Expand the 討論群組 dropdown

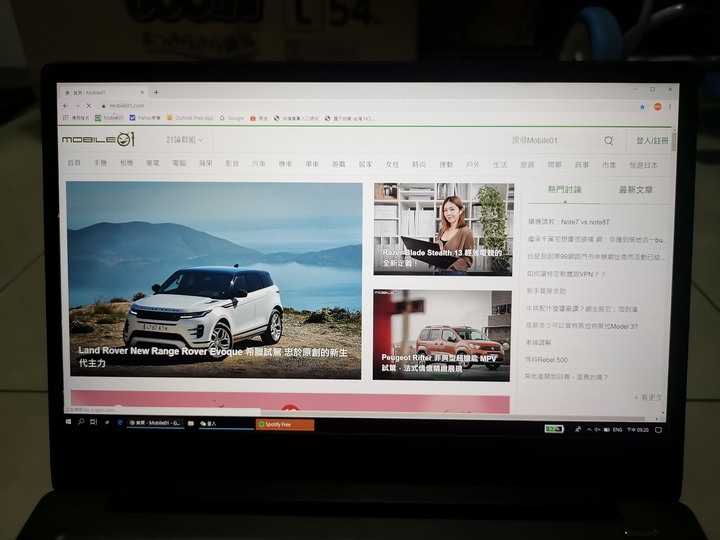click(185, 140)
